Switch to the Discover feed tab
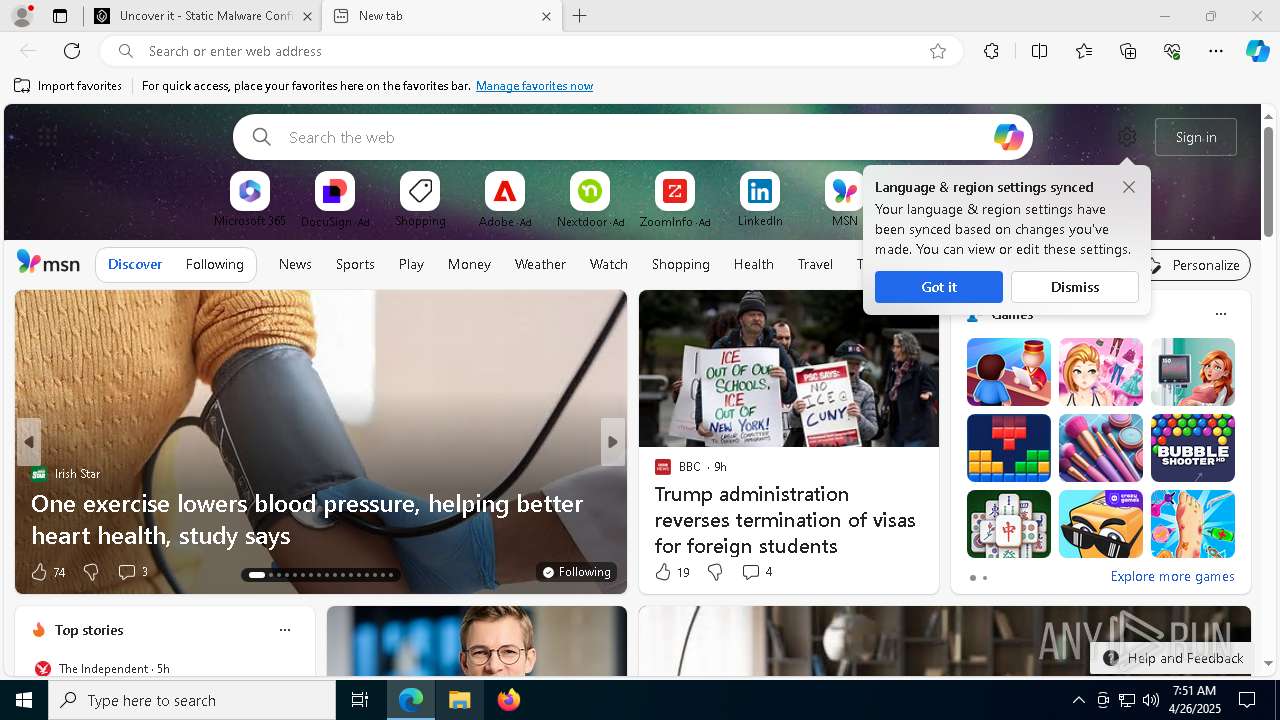Viewport: 1280px width, 720px height. pos(135,264)
